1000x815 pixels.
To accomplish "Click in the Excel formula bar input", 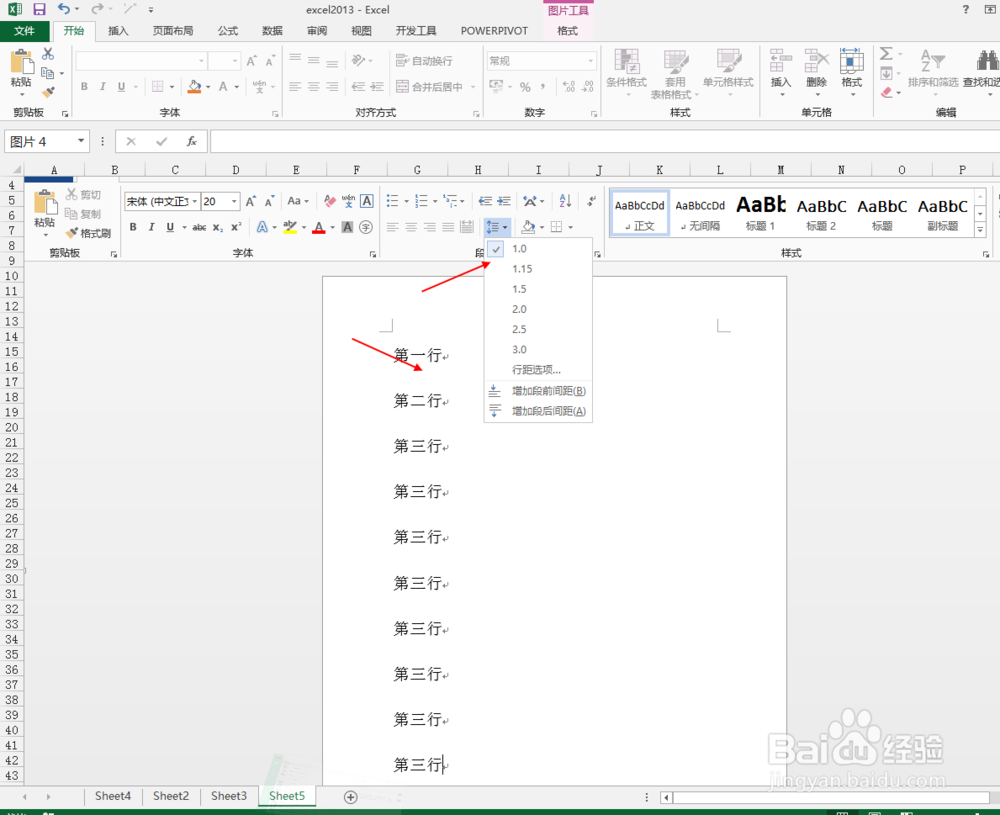I will pyautogui.click(x=605, y=141).
